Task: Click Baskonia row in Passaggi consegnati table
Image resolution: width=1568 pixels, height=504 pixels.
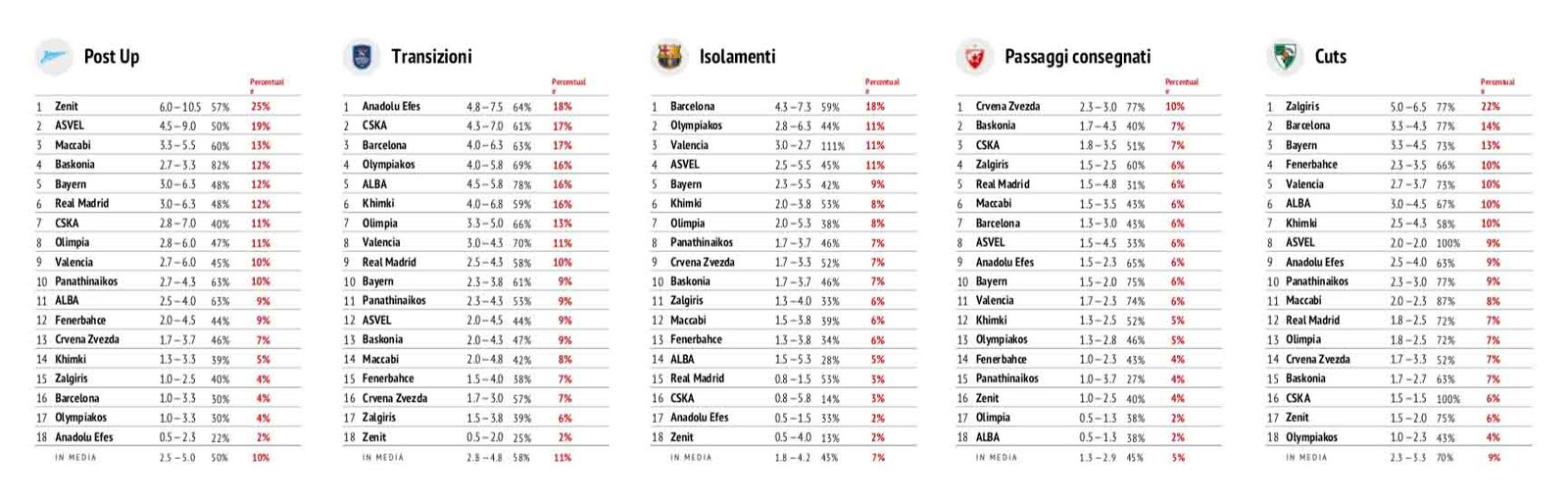Action: pyautogui.click(x=1089, y=126)
